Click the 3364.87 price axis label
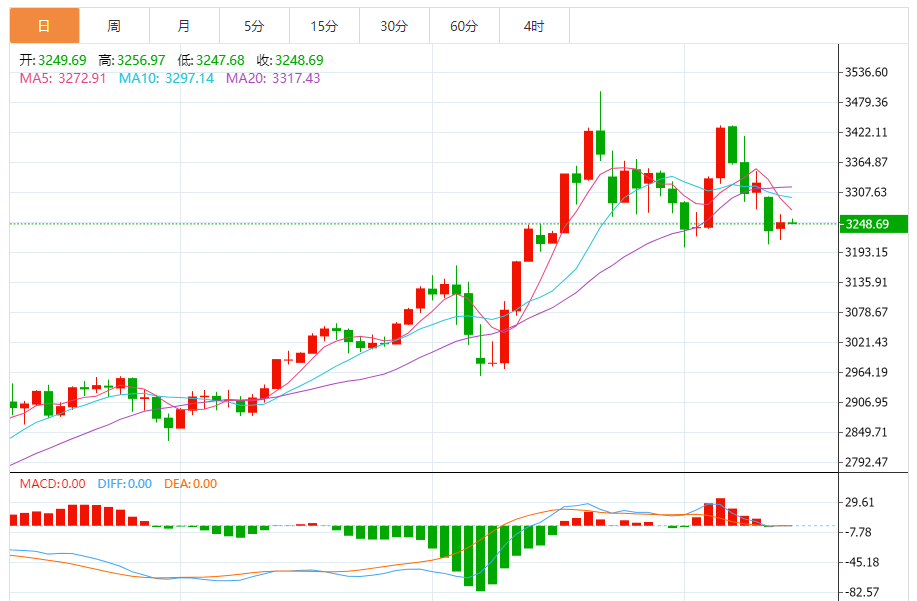Image resolution: width=917 pixels, height=601 pixels. [x=866, y=162]
